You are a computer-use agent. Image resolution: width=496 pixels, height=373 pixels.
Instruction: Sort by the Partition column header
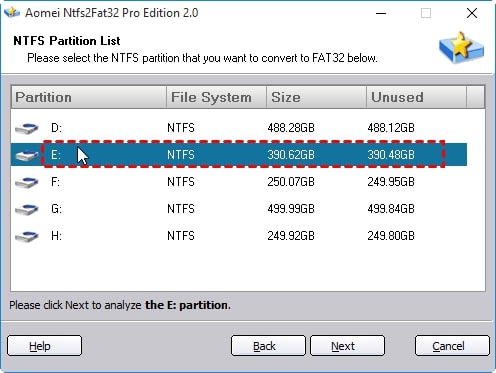89,97
